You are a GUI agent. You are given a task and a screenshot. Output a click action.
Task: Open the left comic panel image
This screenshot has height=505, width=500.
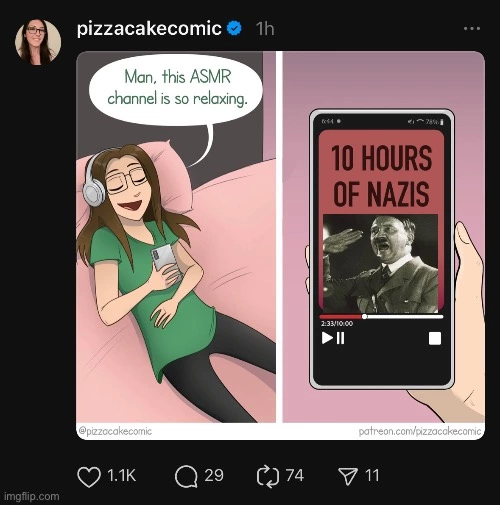coord(176,237)
